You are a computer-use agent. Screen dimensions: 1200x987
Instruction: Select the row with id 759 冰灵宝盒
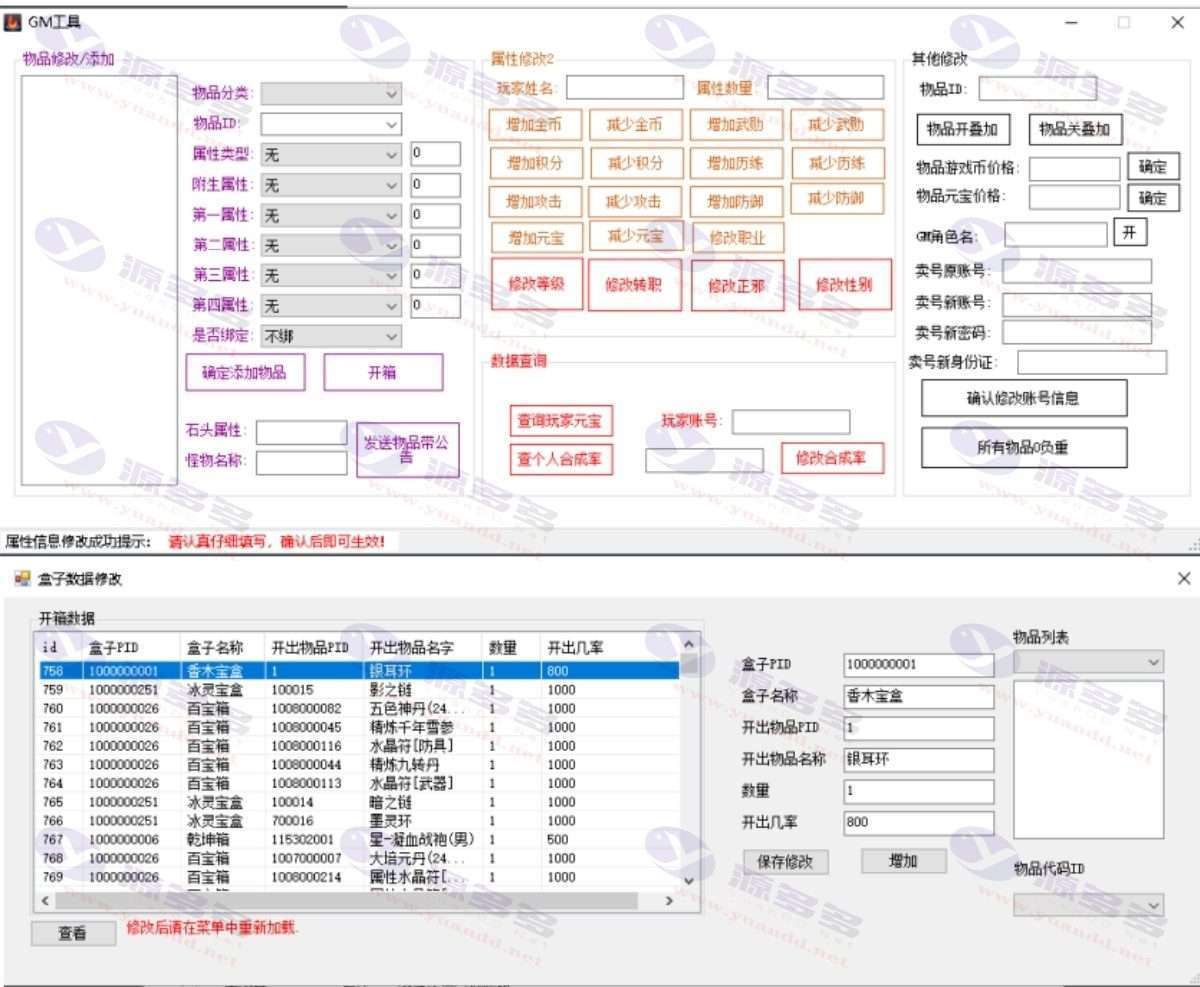(x=300, y=690)
